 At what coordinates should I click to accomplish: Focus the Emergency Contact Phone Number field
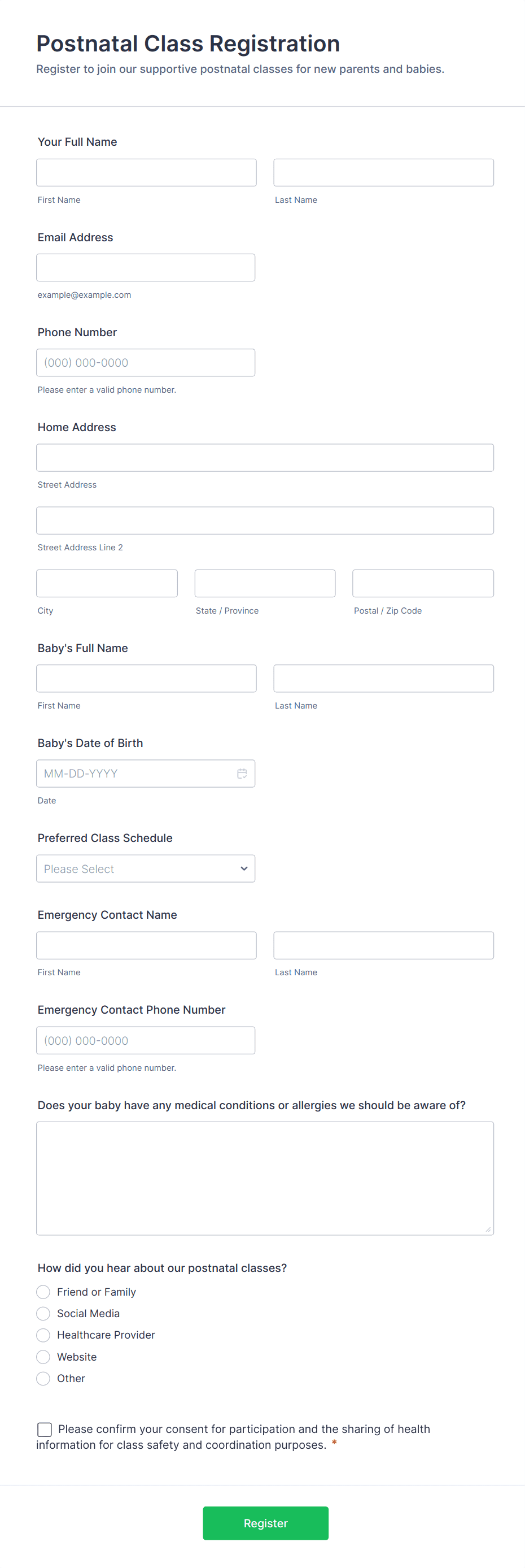click(x=146, y=1040)
